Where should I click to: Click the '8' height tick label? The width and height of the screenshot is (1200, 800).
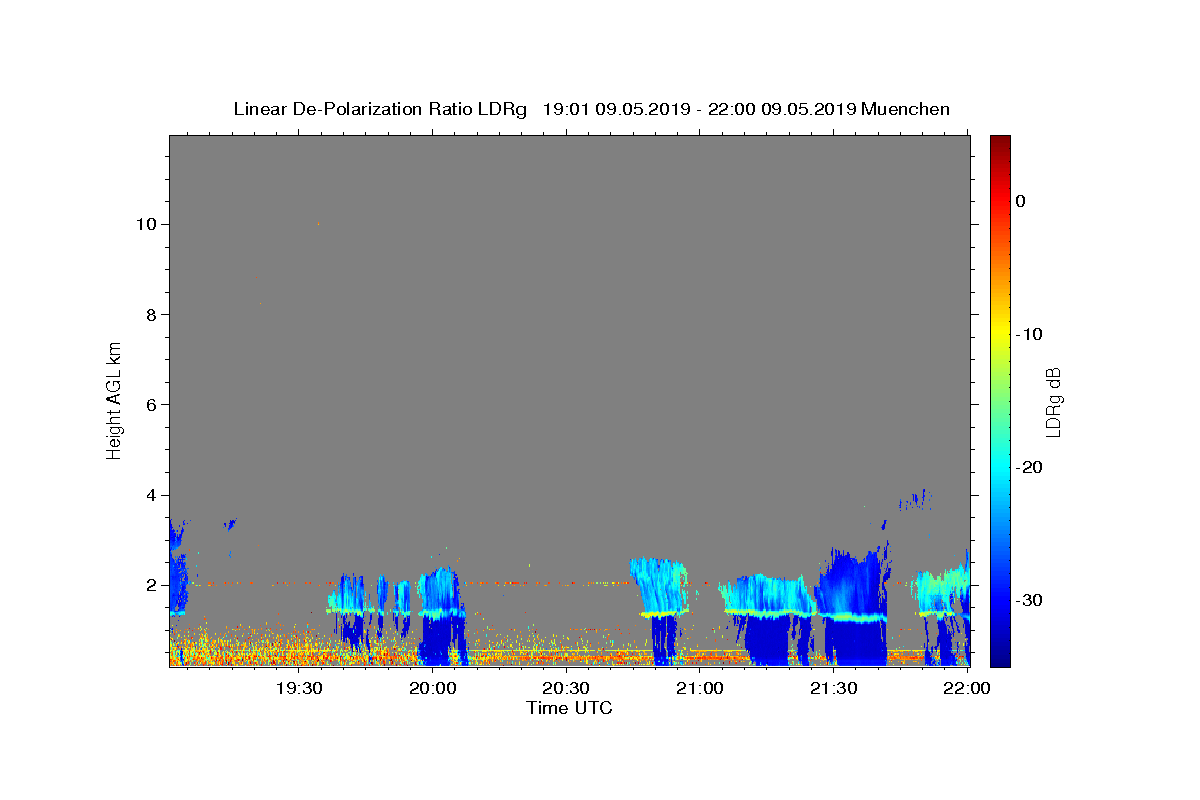(x=152, y=314)
